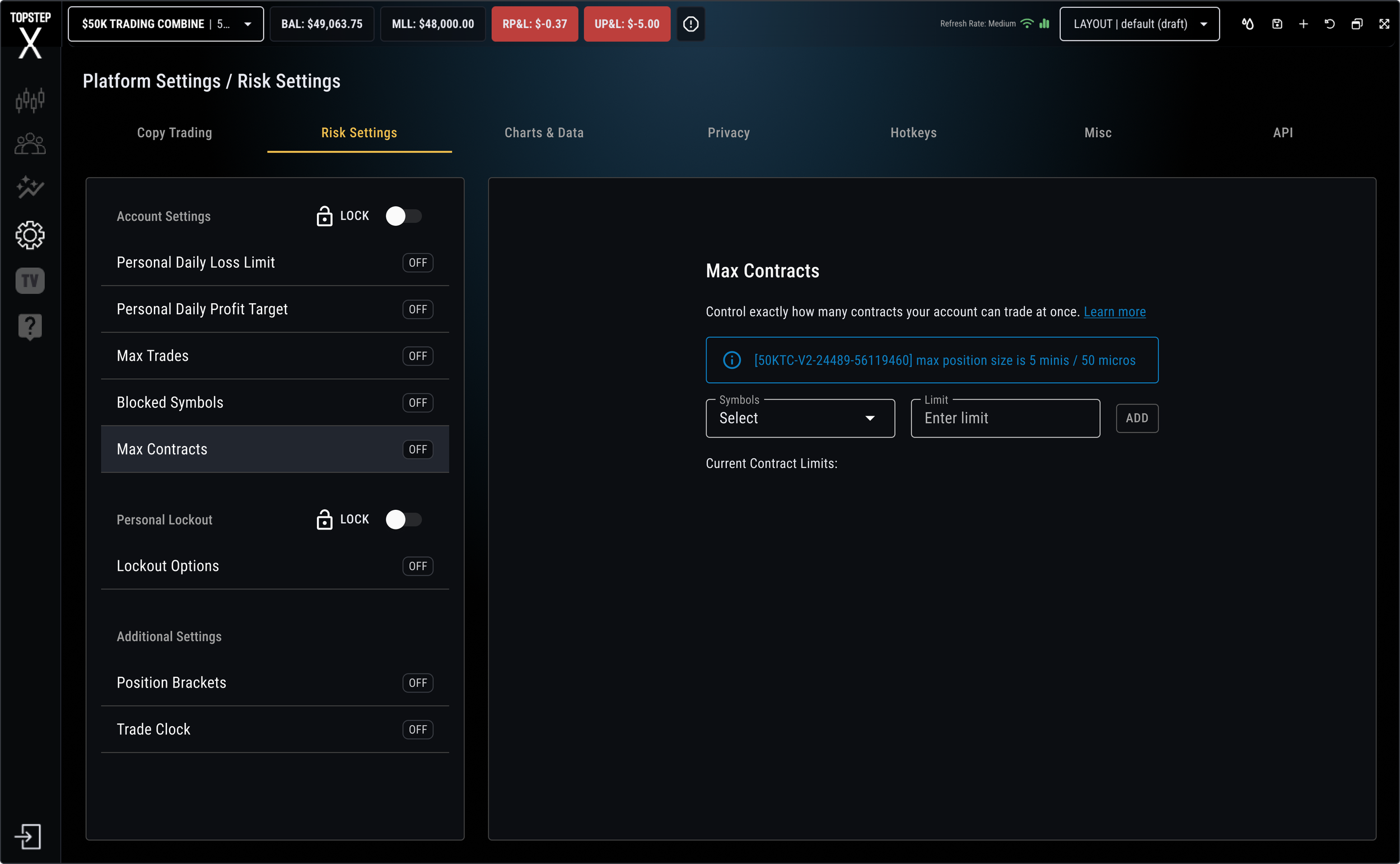Toggle Personal Daily Loss Limit OFF badge
The width and height of the screenshot is (1400, 864).
click(x=418, y=262)
